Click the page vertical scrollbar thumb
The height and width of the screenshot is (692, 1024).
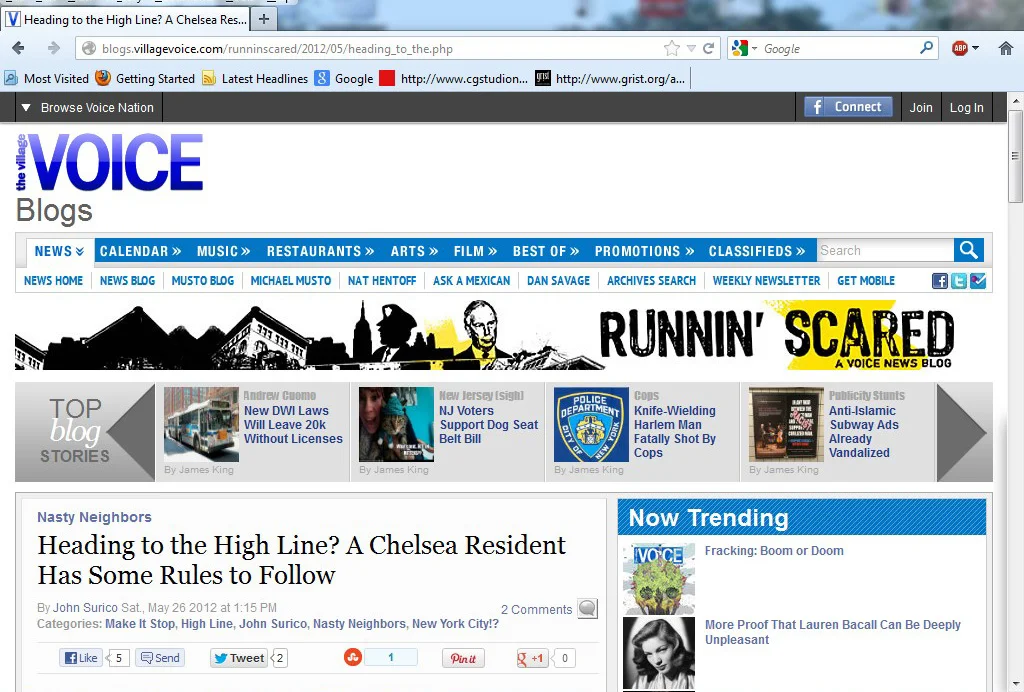click(x=1015, y=157)
